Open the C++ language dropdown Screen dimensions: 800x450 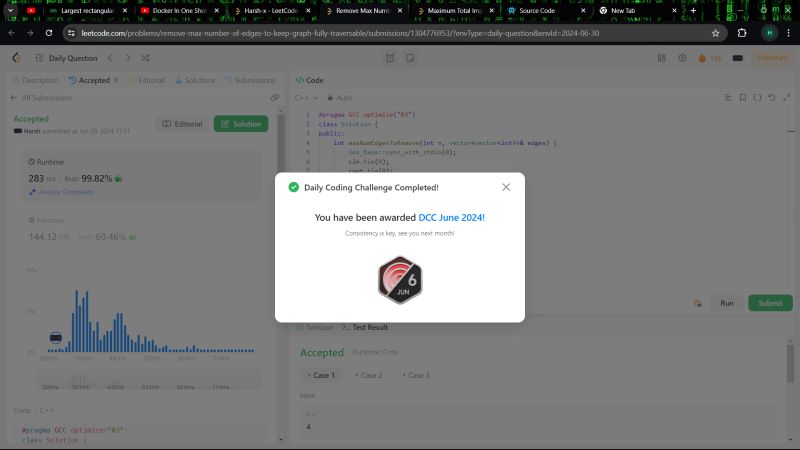pyautogui.click(x=306, y=97)
